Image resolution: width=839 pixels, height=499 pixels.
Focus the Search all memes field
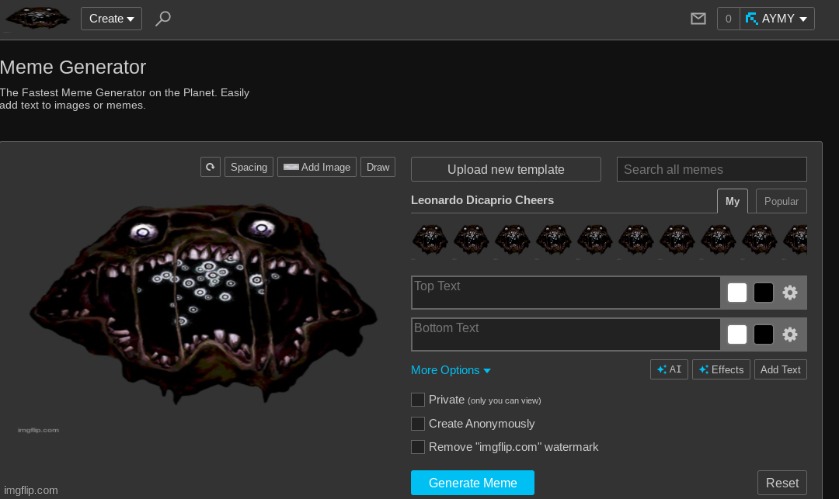pos(711,169)
